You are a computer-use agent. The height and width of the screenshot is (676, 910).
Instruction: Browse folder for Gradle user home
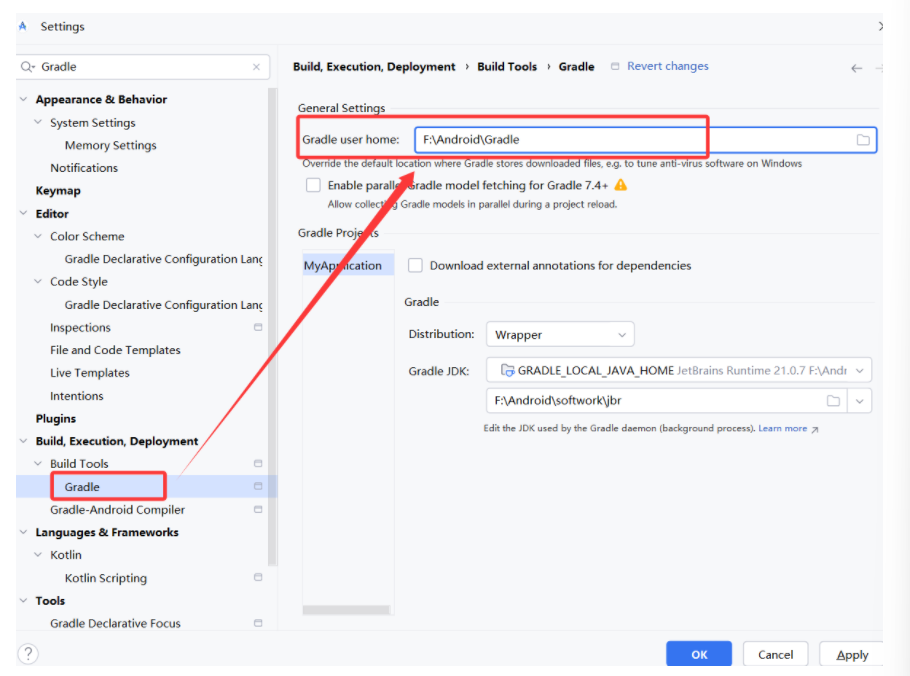pyautogui.click(x=863, y=140)
